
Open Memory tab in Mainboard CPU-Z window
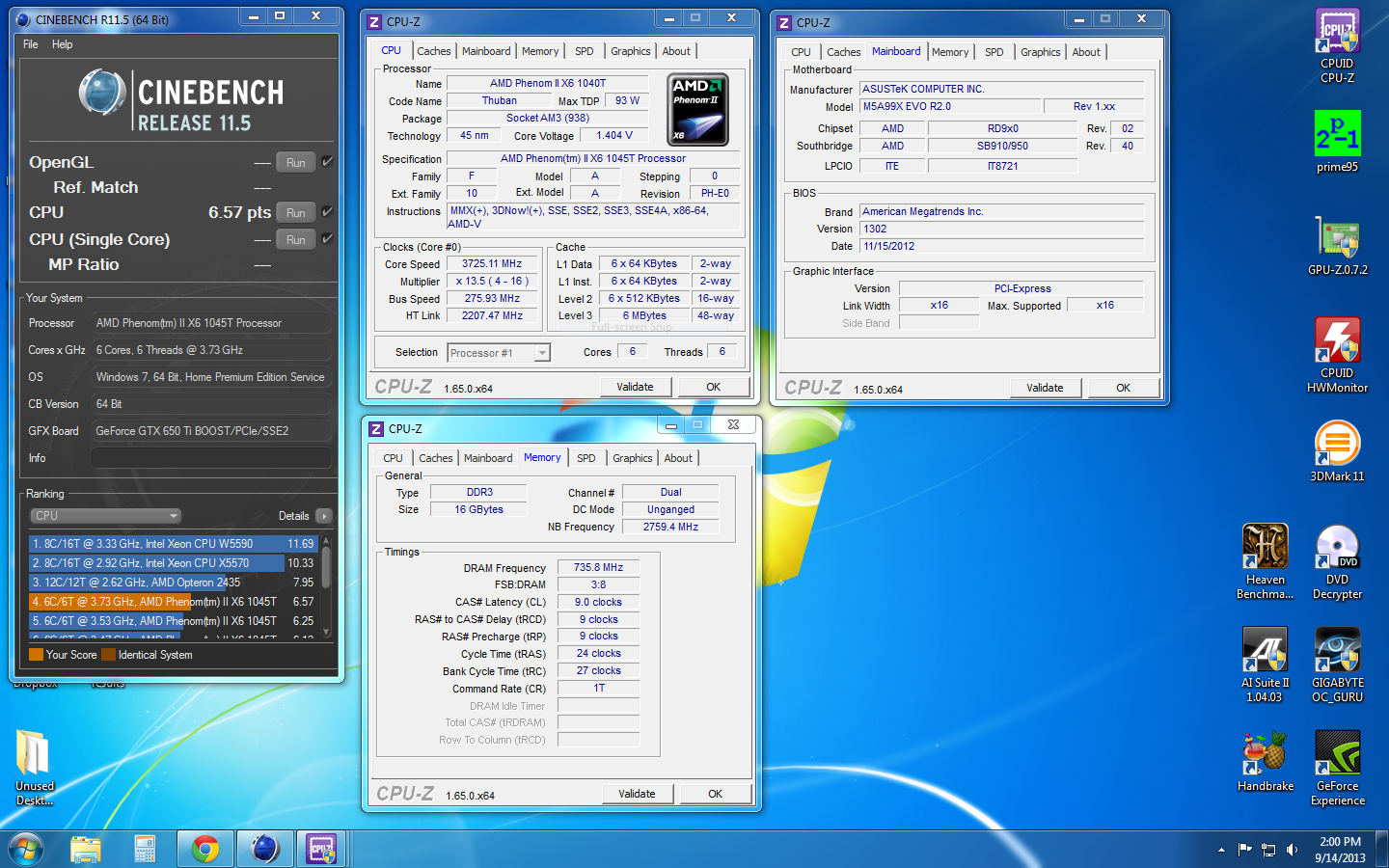click(x=949, y=52)
